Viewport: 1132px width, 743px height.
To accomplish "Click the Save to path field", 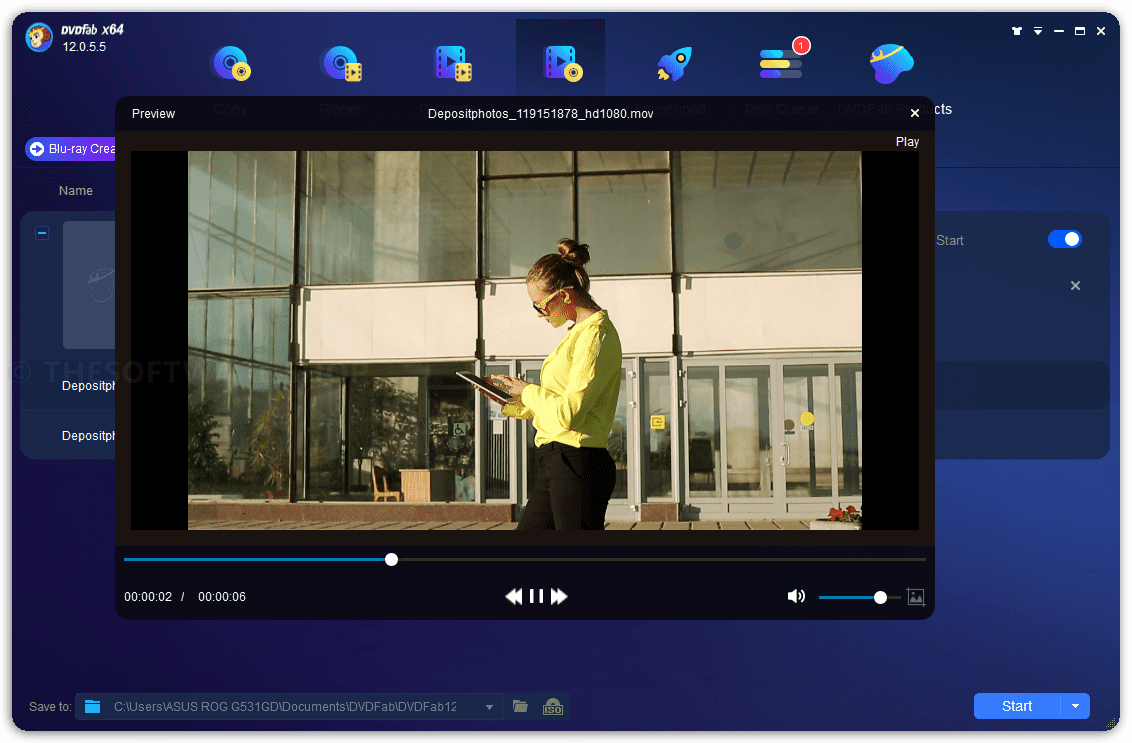I will tap(287, 707).
